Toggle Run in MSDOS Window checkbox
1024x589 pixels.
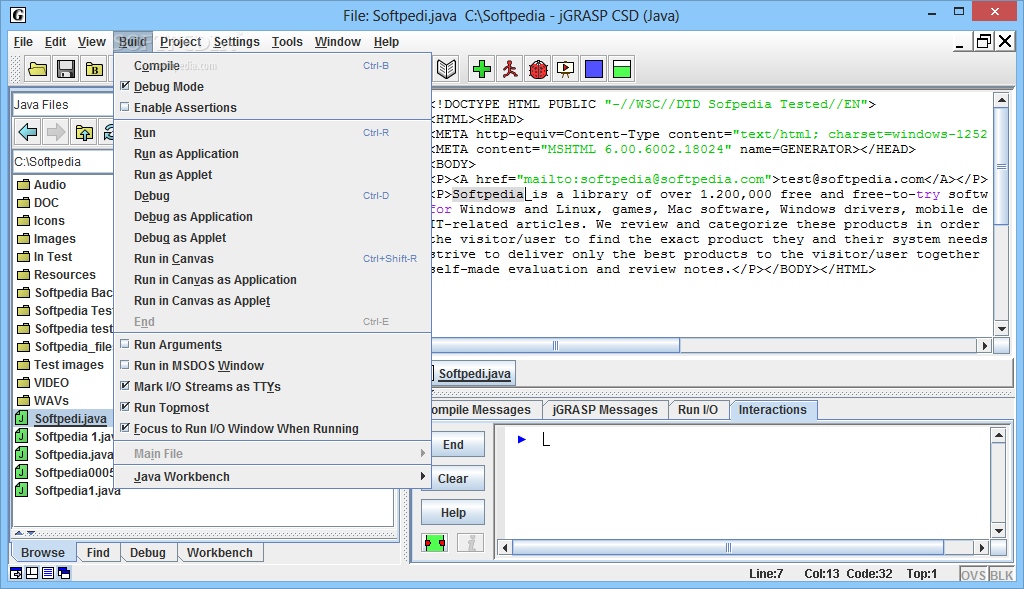[125, 364]
